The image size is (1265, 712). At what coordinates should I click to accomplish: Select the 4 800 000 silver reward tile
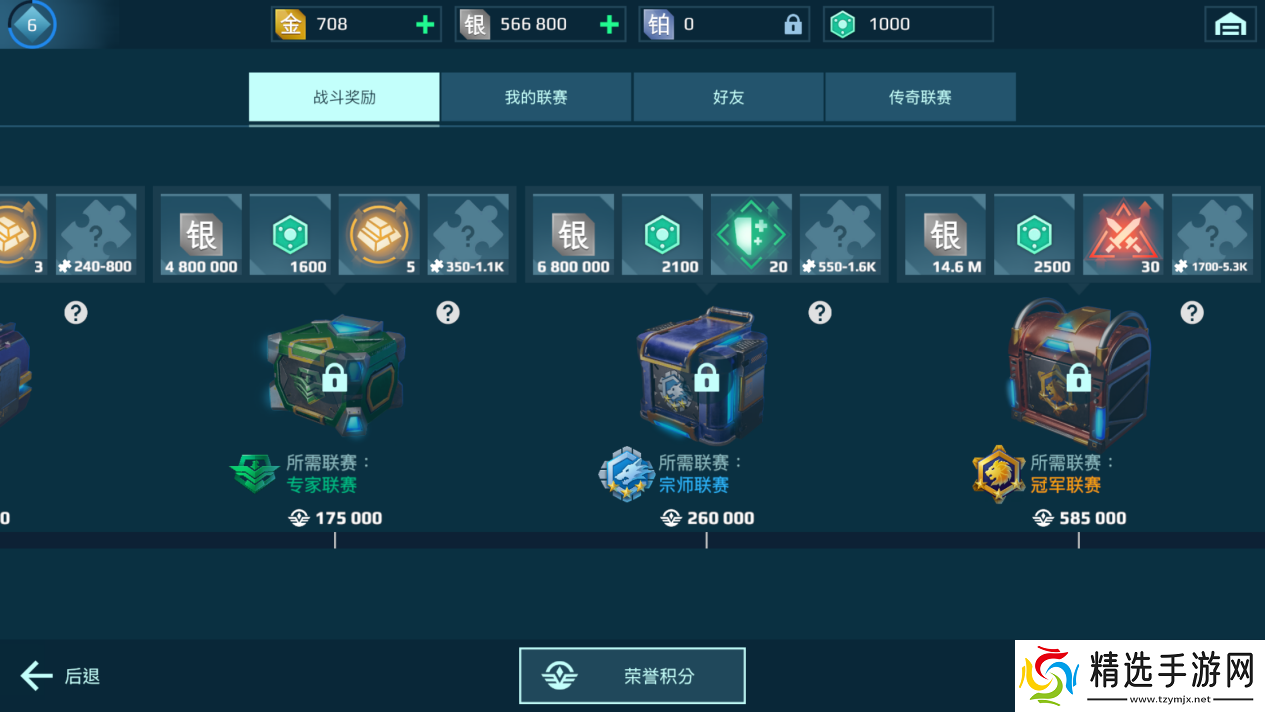pyautogui.click(x=201, y=236)
